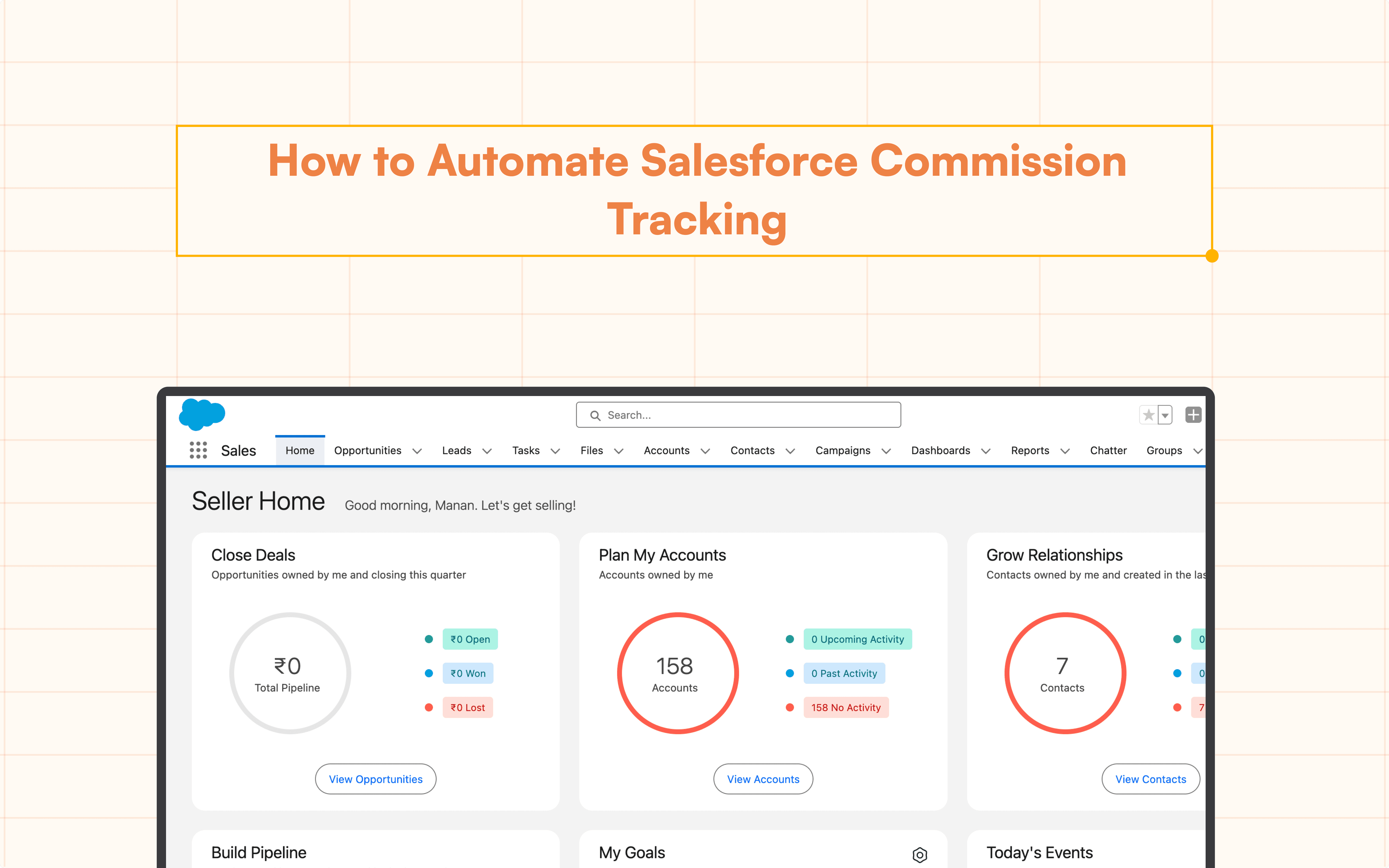Select the 0 Upcoming Activity badge
This screenshot has height=868, width=1389.
pyautogui.click(x=858, y=639)
